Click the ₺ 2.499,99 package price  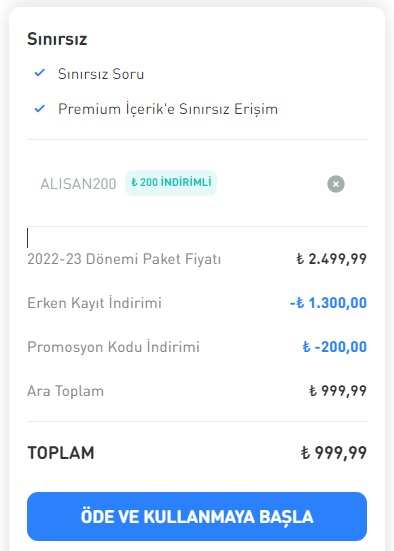(x=331, y=259)
